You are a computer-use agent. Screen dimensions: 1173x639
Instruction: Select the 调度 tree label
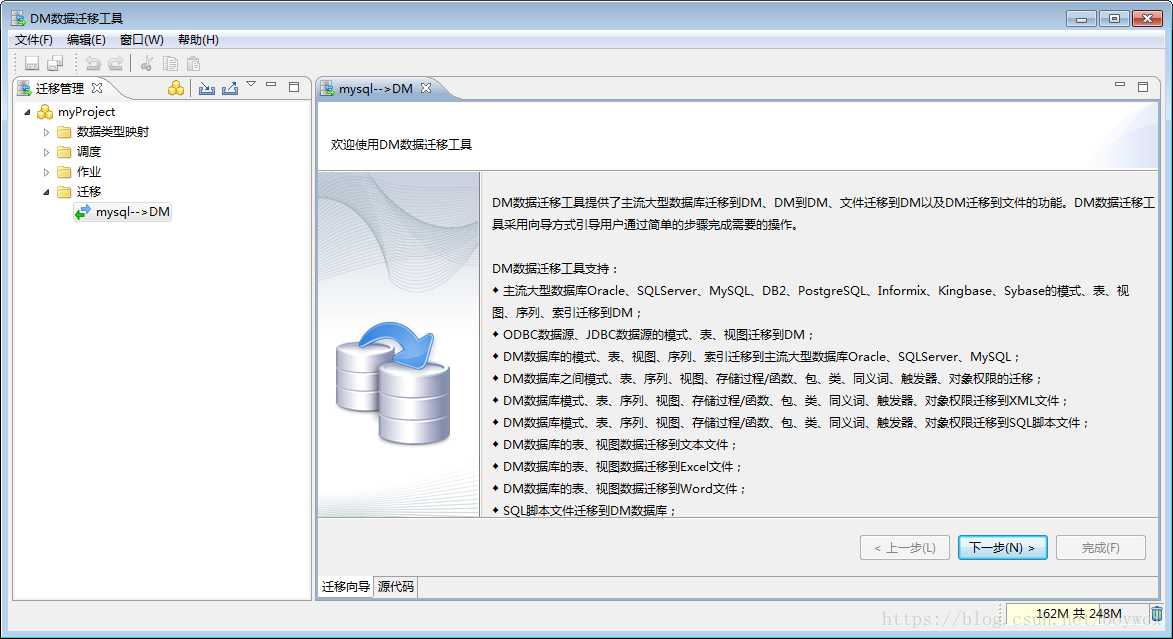tap(88, 152)
